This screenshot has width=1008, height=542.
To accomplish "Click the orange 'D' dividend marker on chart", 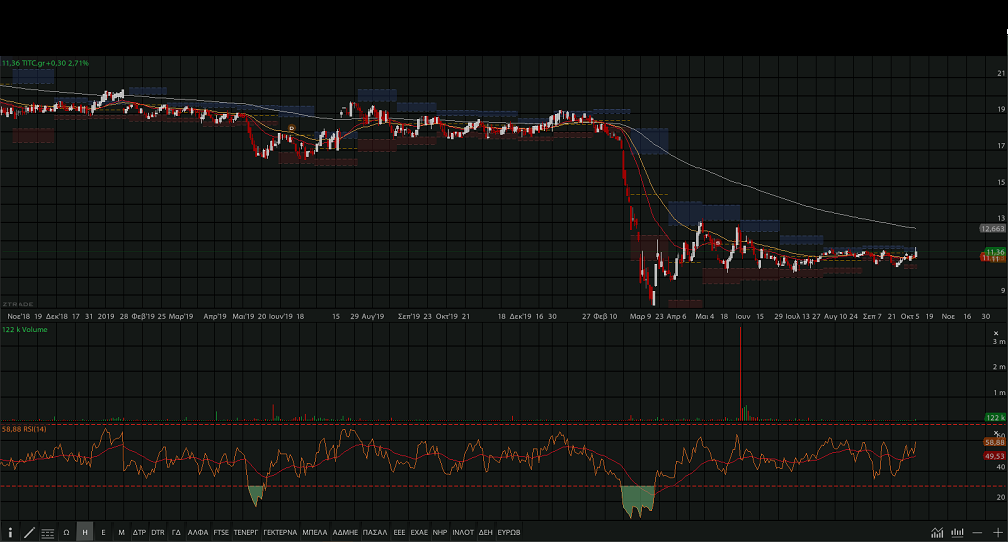I will [x=291, y=128].
